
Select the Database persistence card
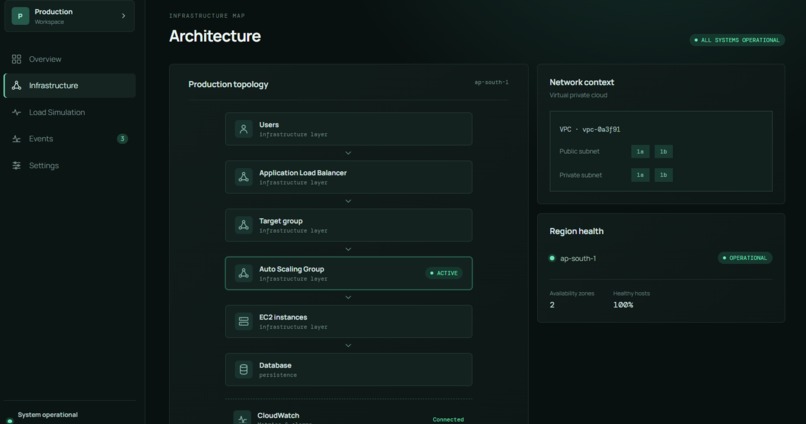tap(349, 370)
